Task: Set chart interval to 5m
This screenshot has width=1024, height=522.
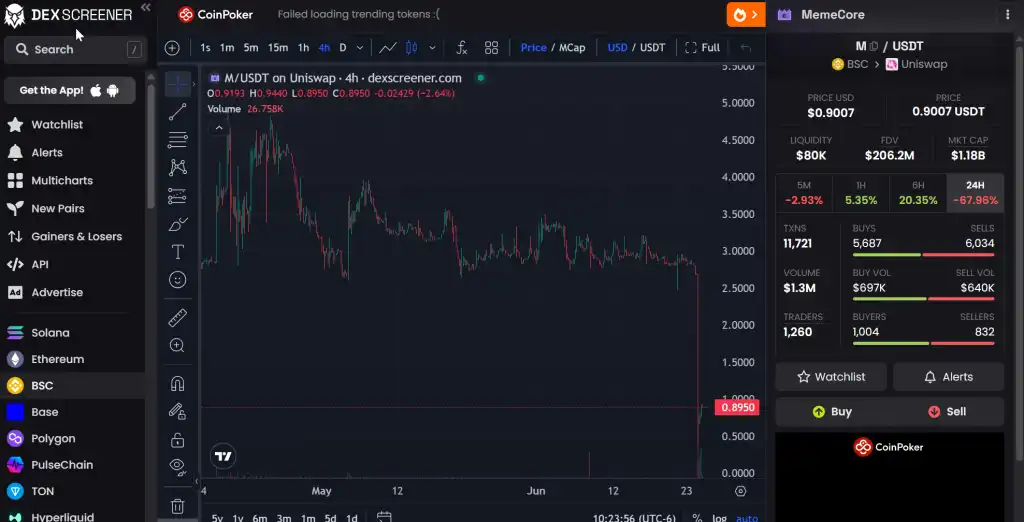Action: coord(251,48)
